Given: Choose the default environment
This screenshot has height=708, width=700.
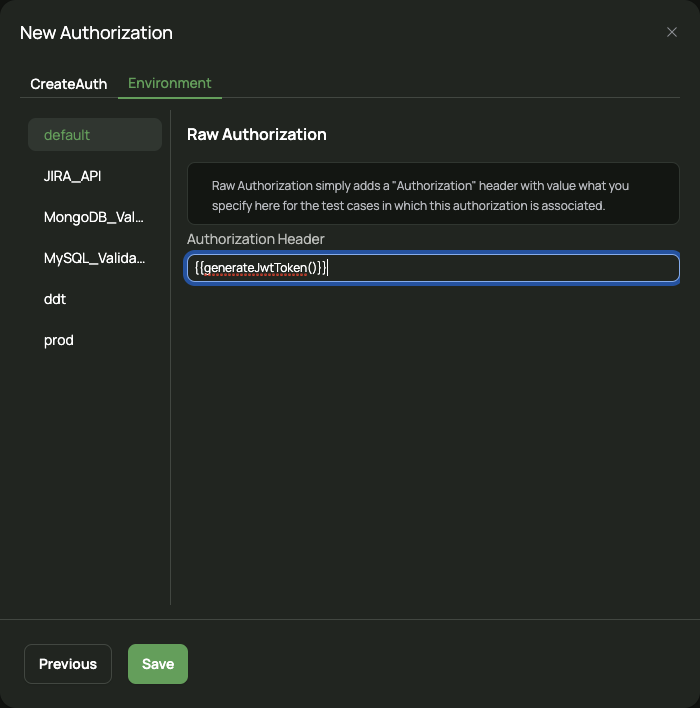Looking at the screenshot, I should click(x=95, y=135).
